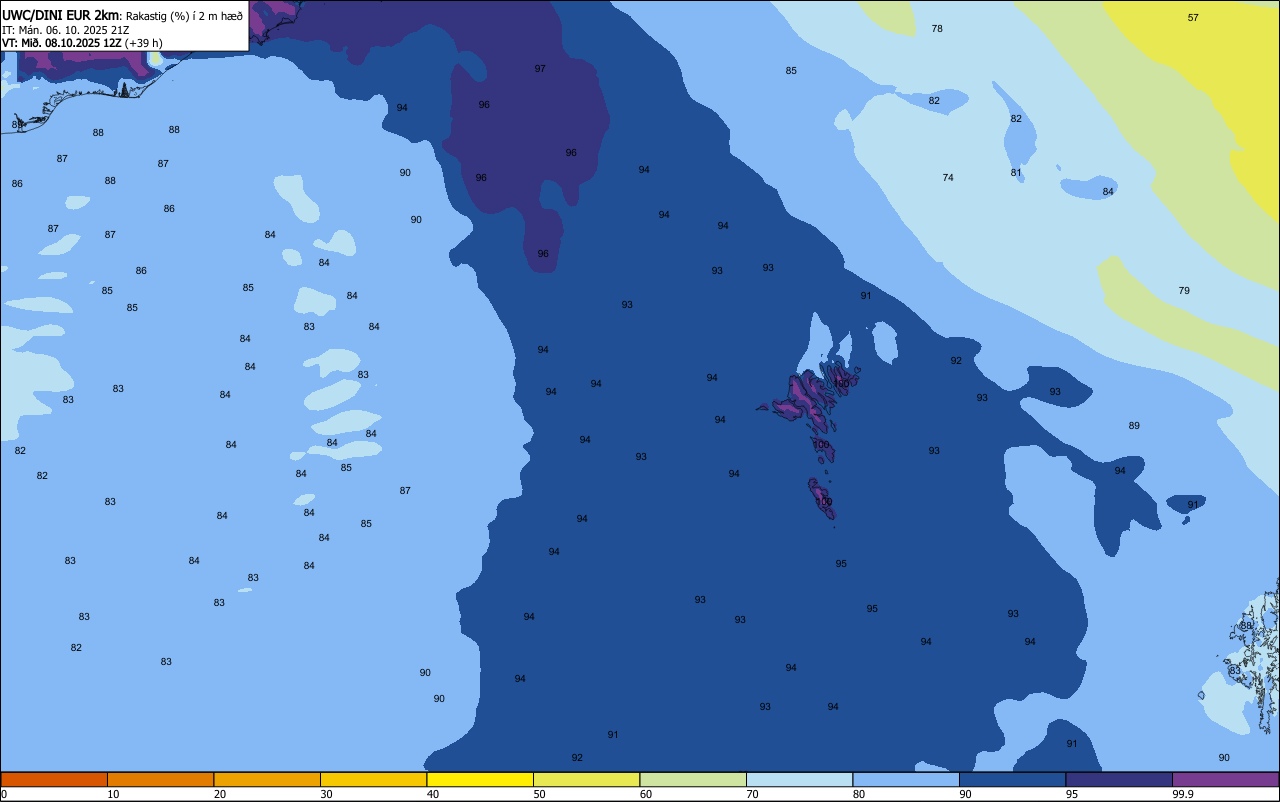This screenshot has width=1280, height=802.
Task: Select the value 97 in the indigo area
Action: (x=540, y=69)
